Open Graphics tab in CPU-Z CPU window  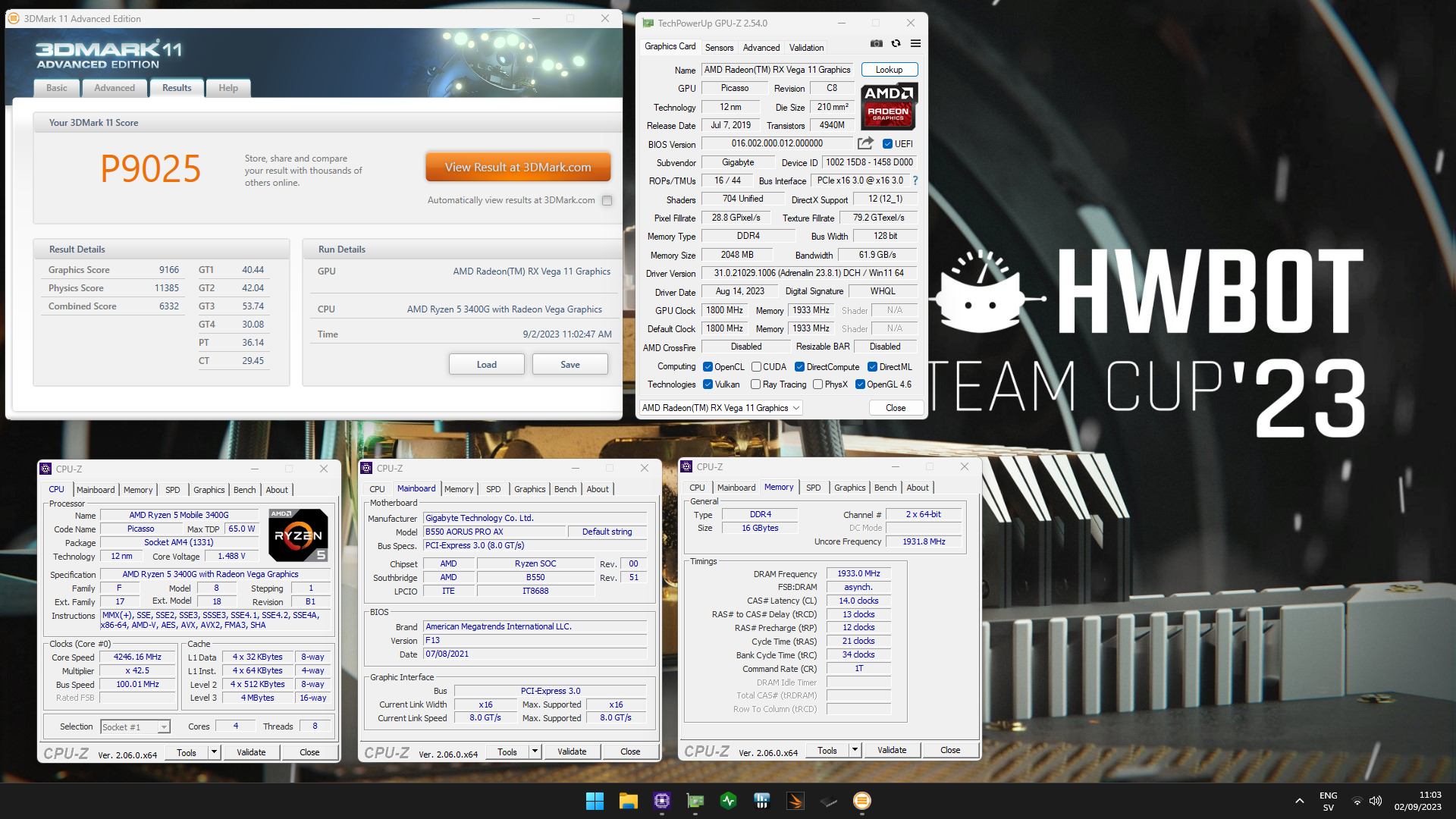[x=209, y=490]
